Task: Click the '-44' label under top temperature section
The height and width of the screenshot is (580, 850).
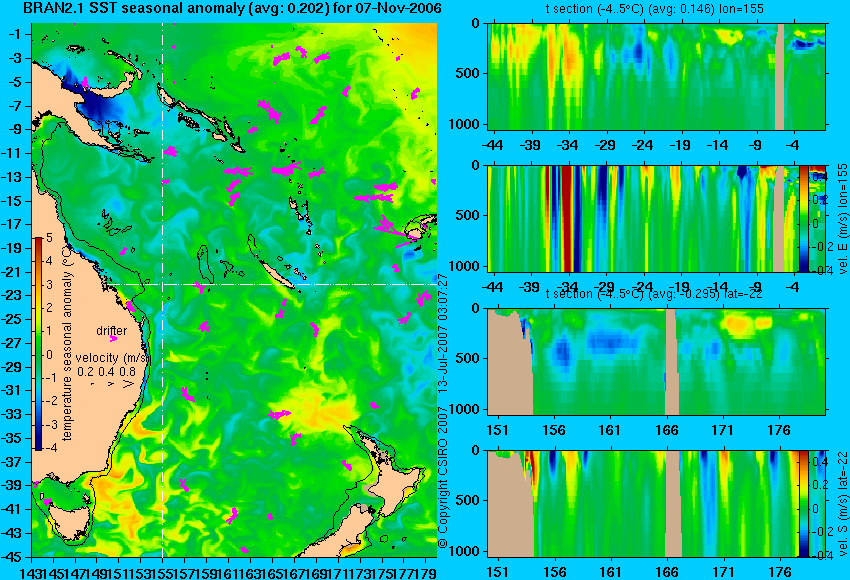Action: (x=492, y=145)
